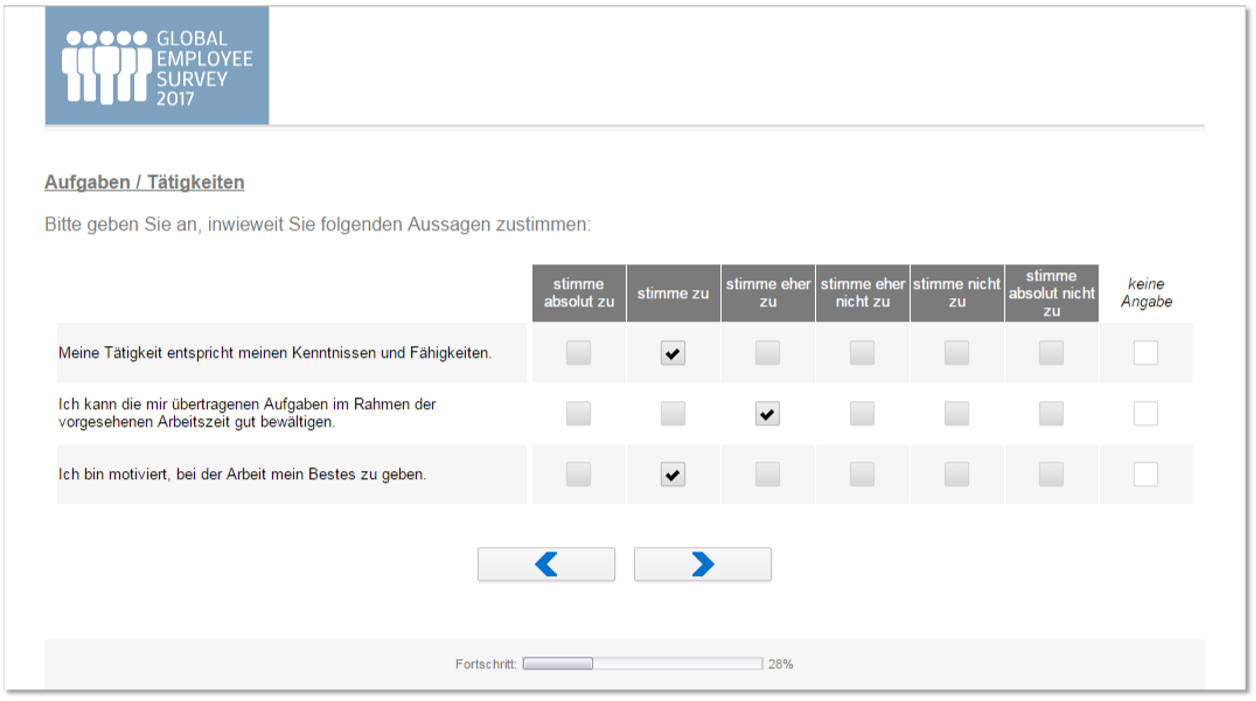Click the 'stimme absolut zu' column header
This screenshot has width=1256, height=701.
click(578, 293)
